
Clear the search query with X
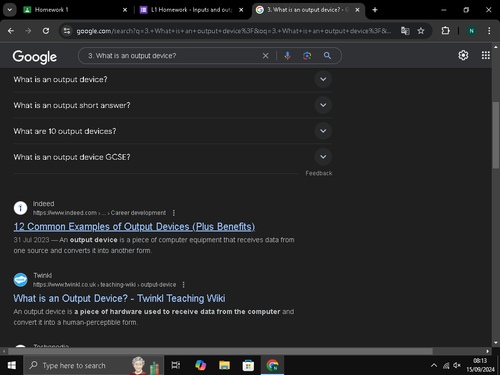pos(265,56)
